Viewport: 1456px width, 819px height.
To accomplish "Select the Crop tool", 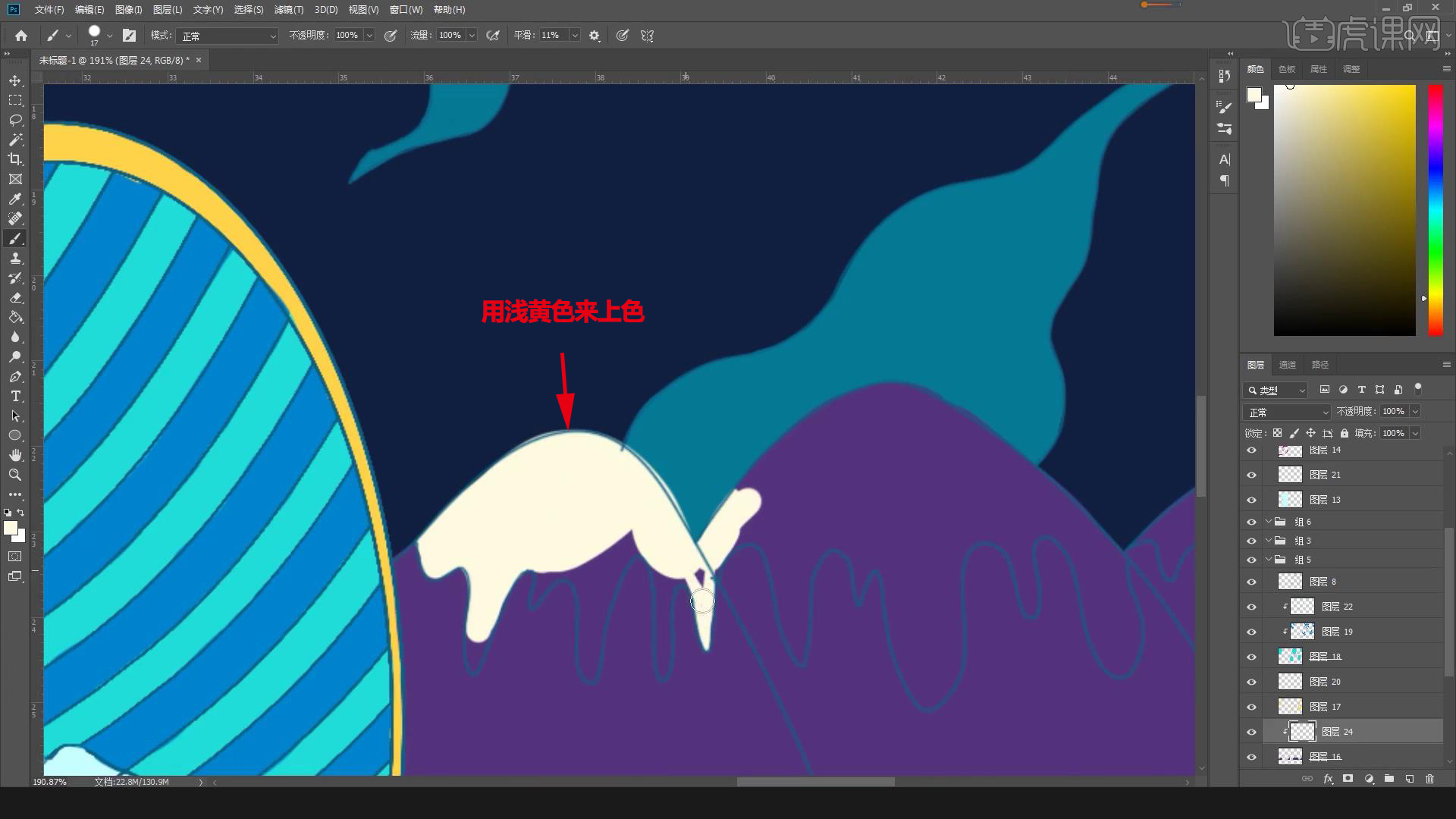I will (15, 159).
